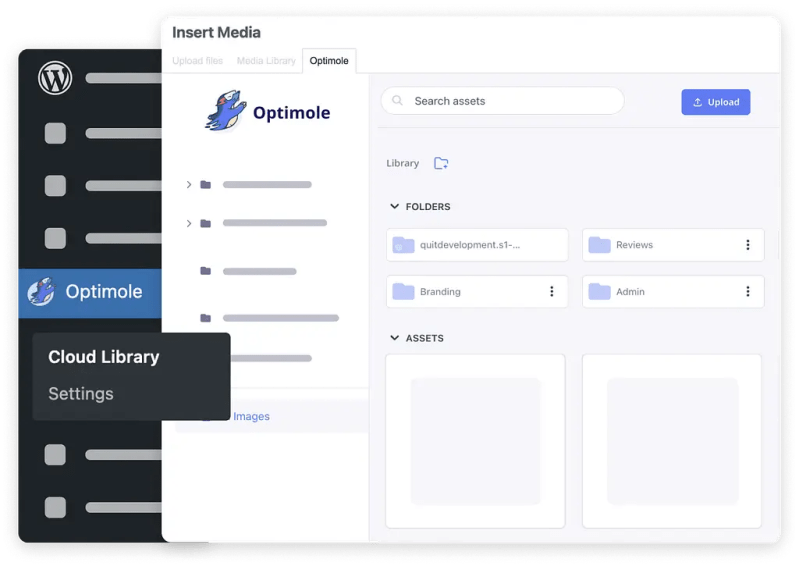The width and height of the screenshot is (799, 566).
Task: Select the first folder icon in tree
Action: pos(205,184)
